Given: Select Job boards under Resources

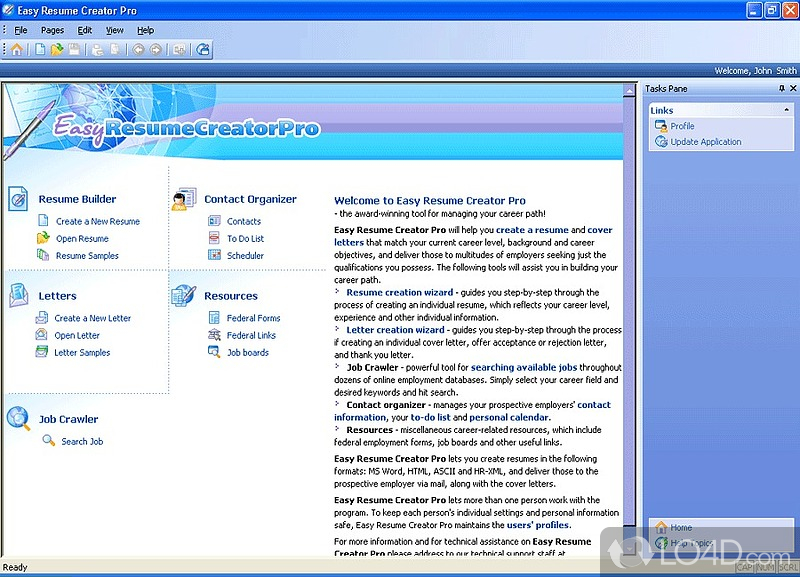Looking at the screenshot, I should [247, 353].
